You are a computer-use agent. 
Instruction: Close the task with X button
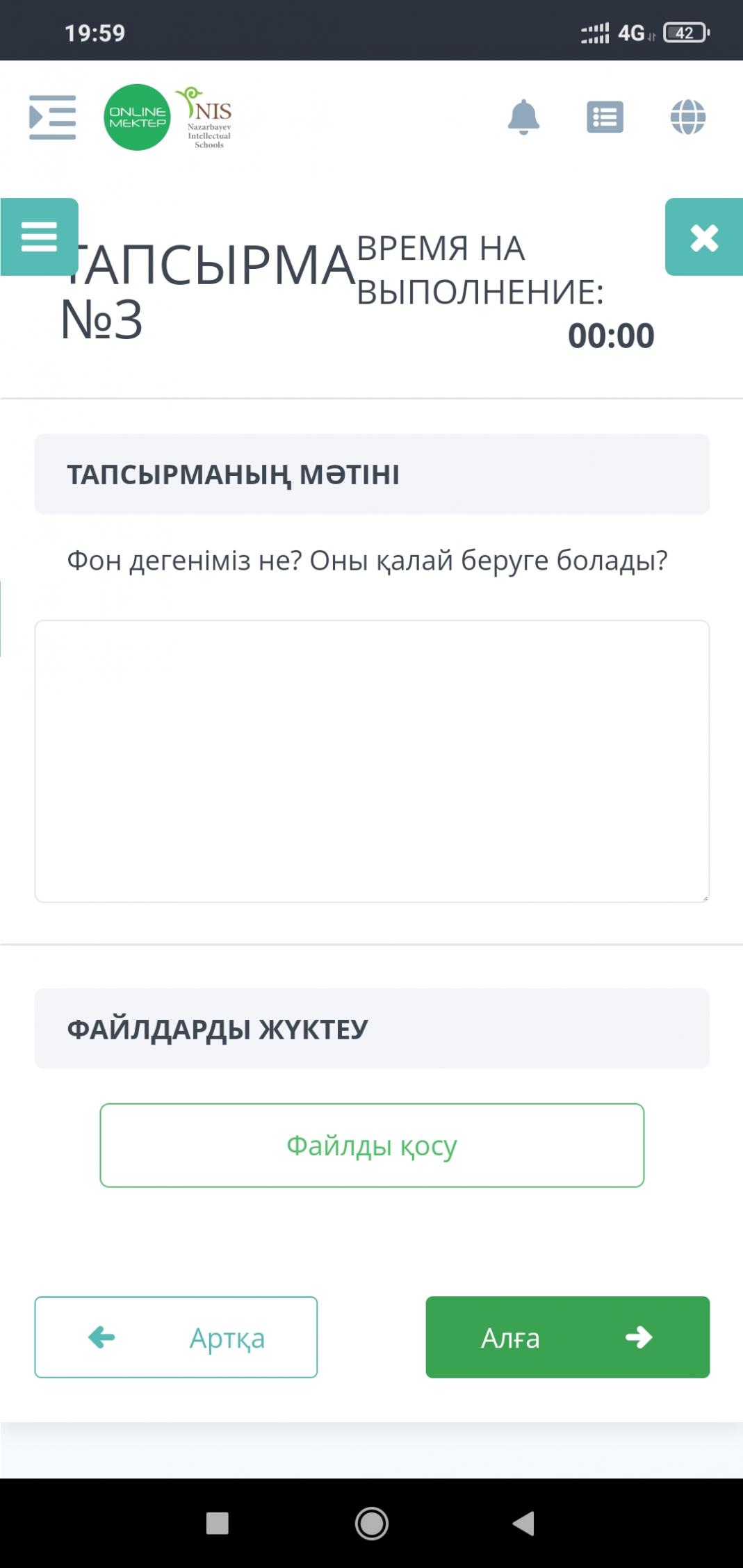pyautogui.click(x=703, y=238)
